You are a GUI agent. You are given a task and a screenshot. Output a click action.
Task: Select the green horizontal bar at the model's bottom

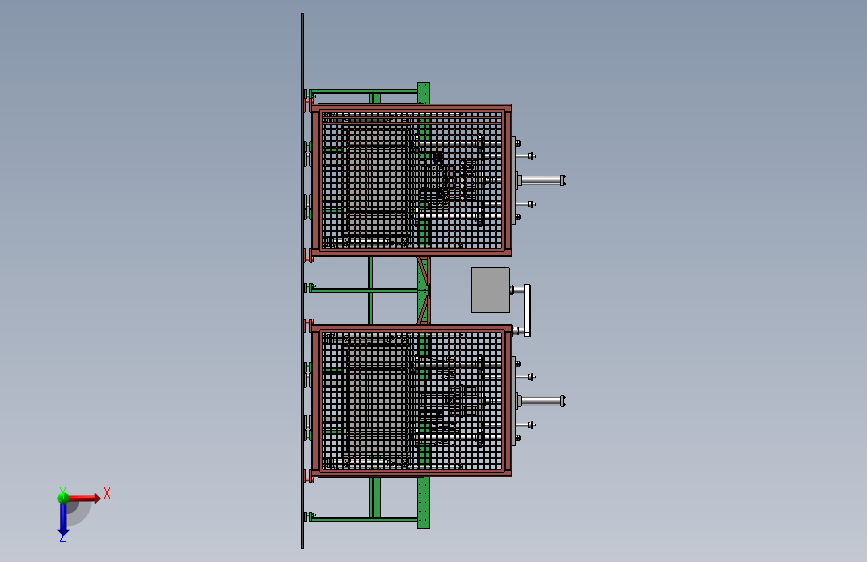coord(363,519)
